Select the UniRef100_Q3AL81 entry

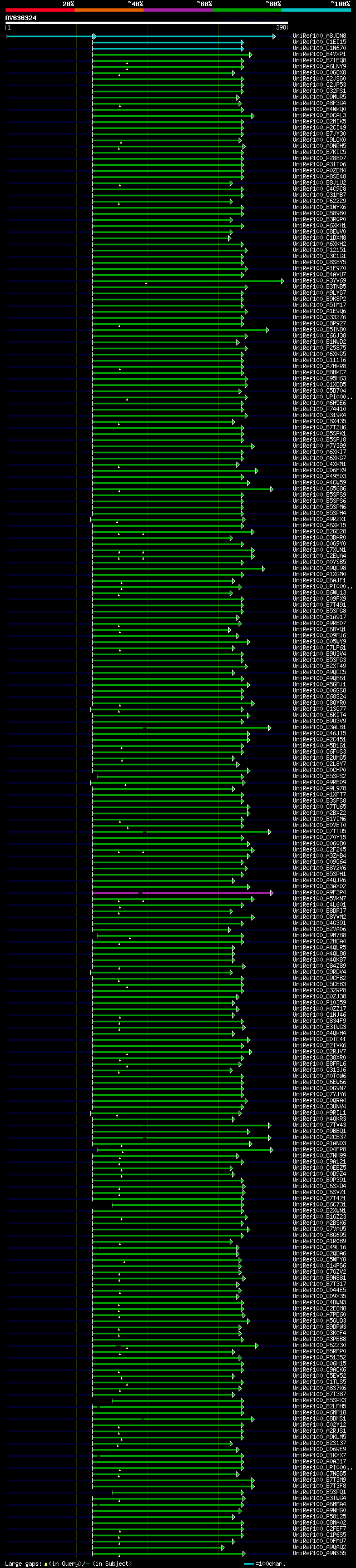319,728
